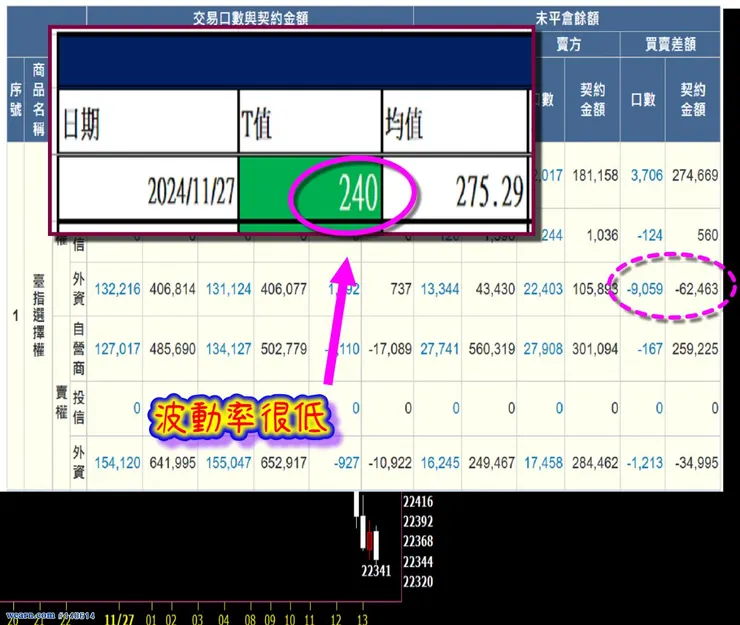Click the 交易口數與契約金額 header
Screen dimensions: 740x625
point(250,18)
